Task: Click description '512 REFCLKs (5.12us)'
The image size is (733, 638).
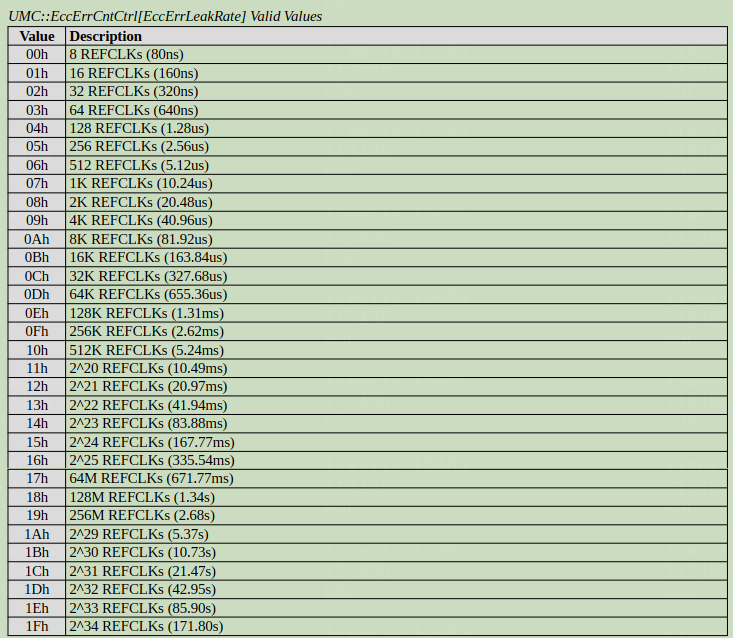Action: coord(139,165)
